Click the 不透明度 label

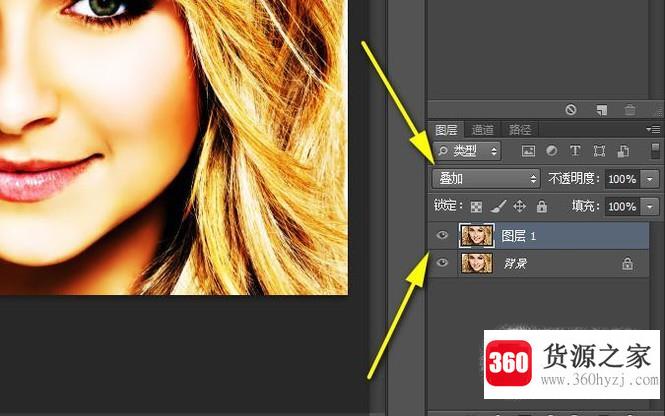coord(573,179)
